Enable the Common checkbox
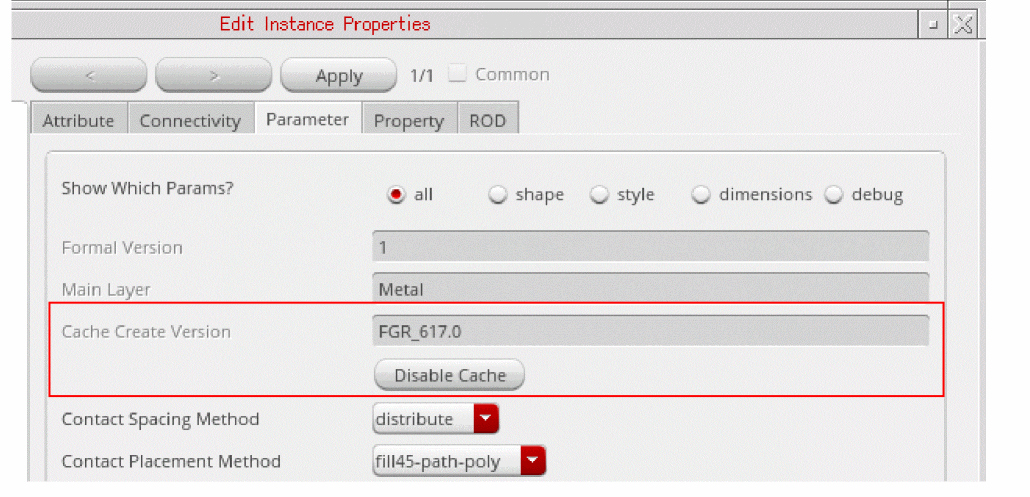Viewport: 1030px width, 497px height. coord(458,74)
